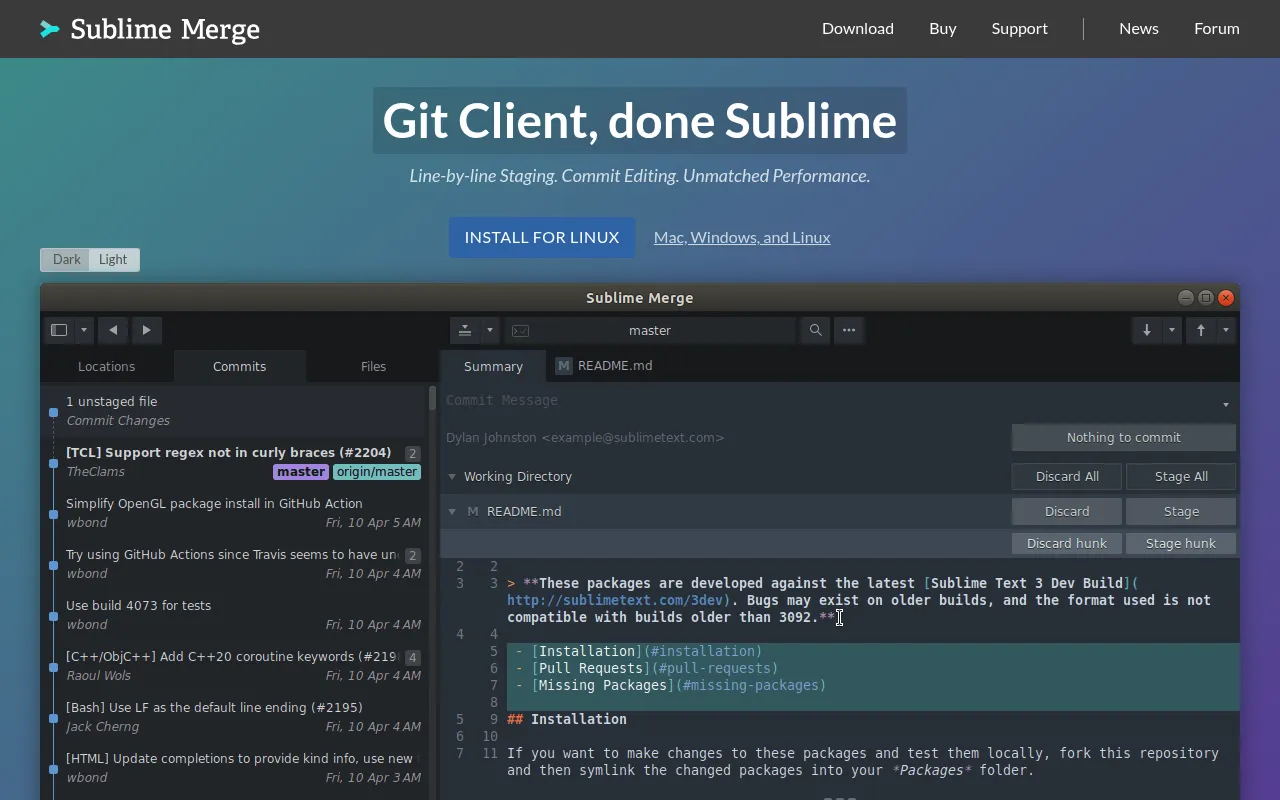1280x800 pixels.
Task: Select the TCL Support regex commit
Action: (234, 462)
